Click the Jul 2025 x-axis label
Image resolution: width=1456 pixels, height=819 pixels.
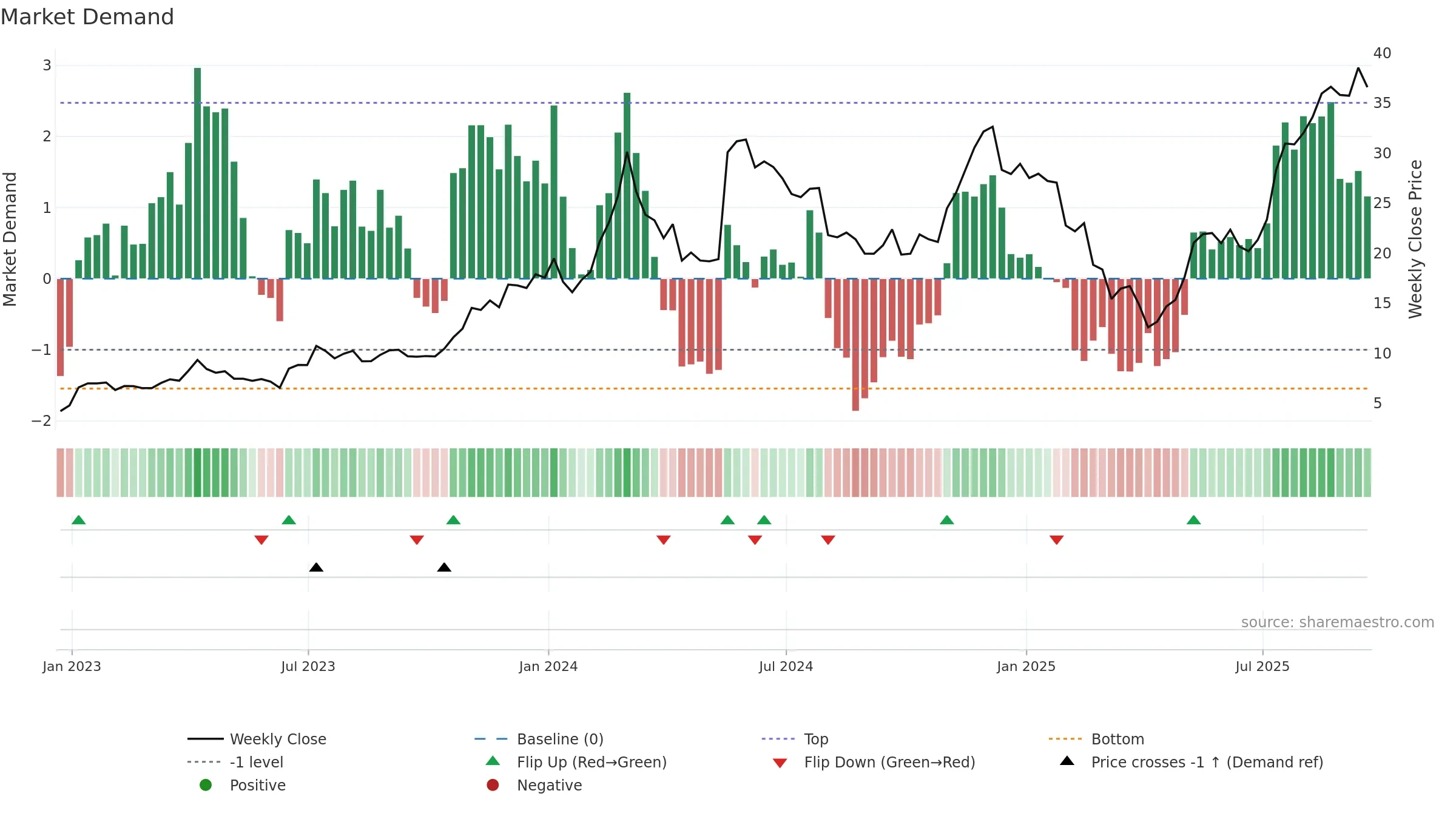[1262, 666]
